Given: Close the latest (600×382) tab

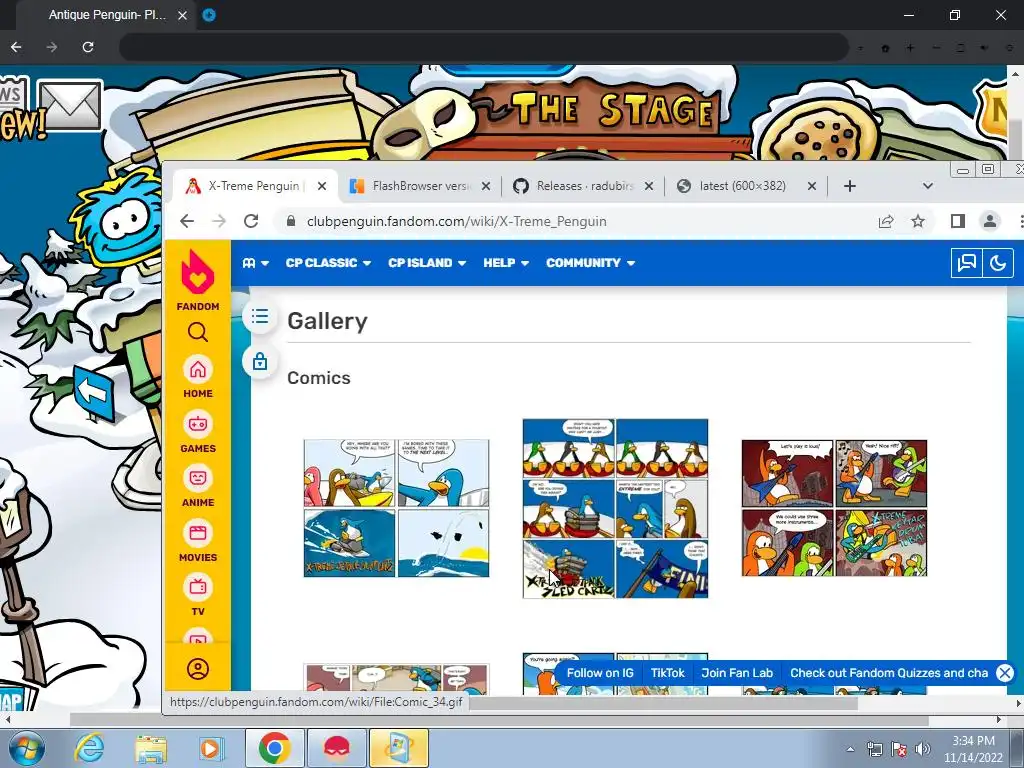Looking at the screenshot, I should click(812, 186).
